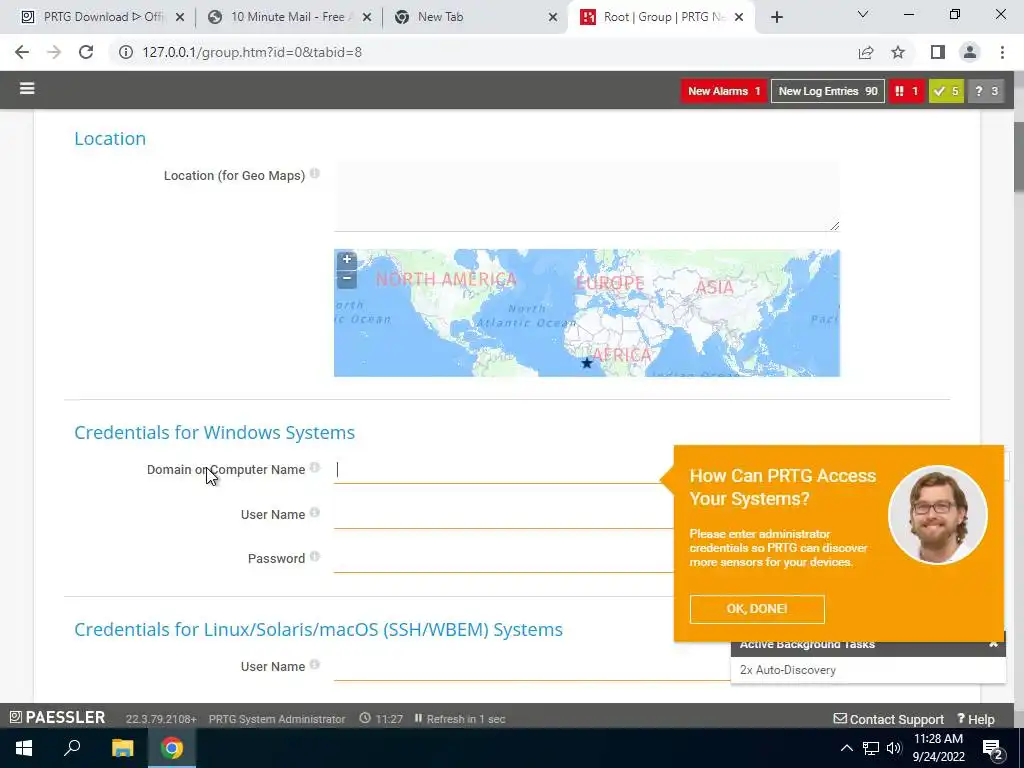Close the 10 Minute Mail tab

(367, 18)
